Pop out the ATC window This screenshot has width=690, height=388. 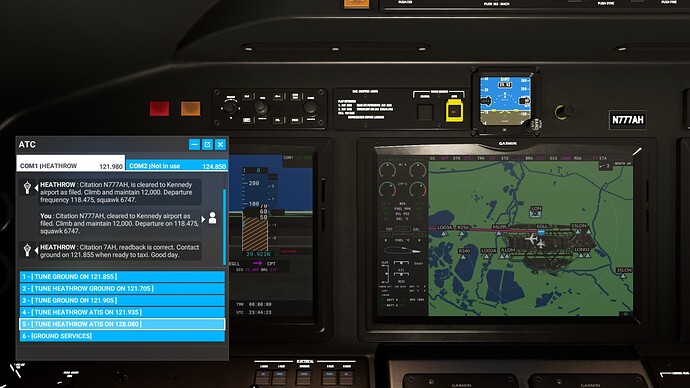coord(207,144)
